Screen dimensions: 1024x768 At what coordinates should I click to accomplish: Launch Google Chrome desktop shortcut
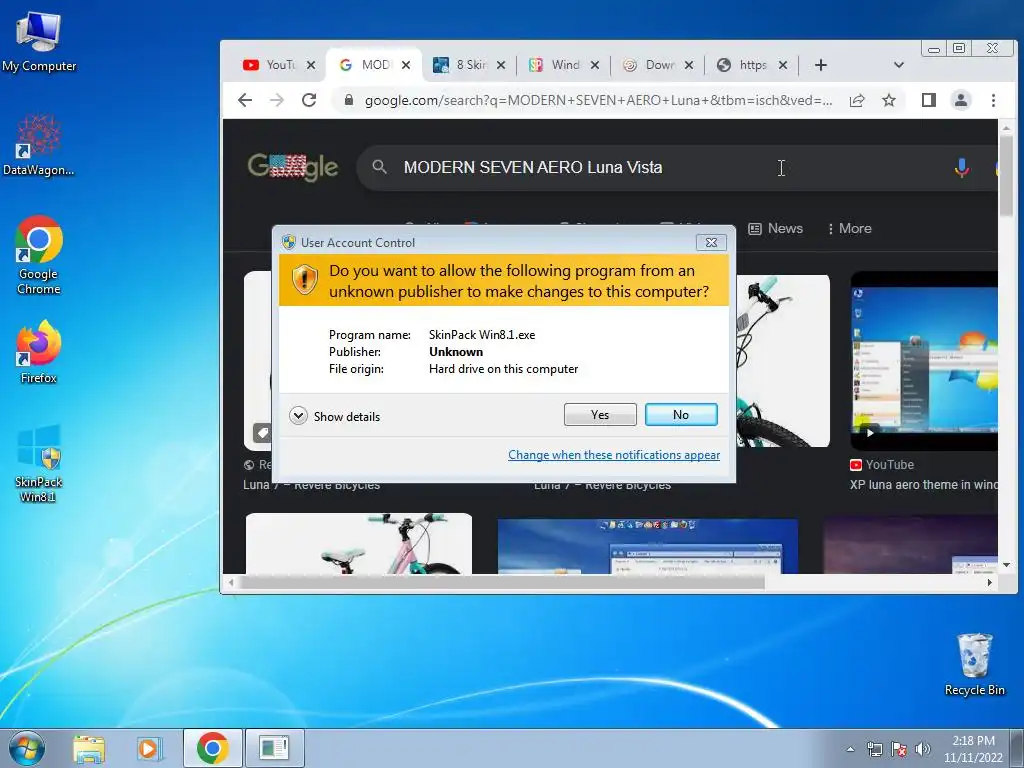tap(39, 255)
